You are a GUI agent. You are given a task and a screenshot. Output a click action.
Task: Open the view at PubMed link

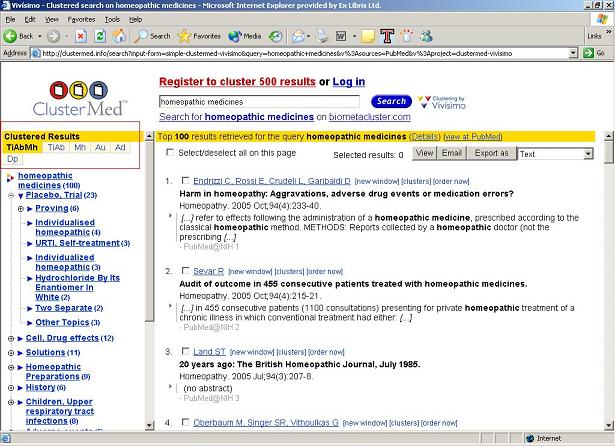tap(473, 137)
